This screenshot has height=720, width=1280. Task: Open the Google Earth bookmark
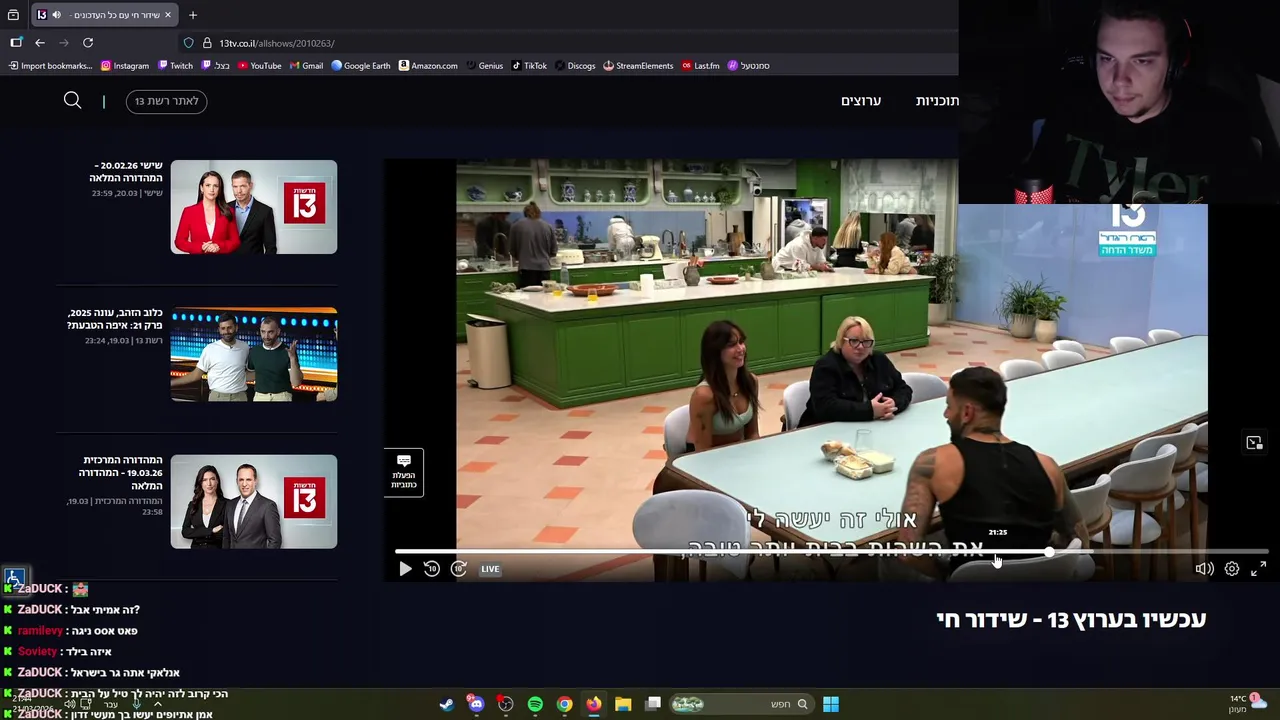click(361, 66)
